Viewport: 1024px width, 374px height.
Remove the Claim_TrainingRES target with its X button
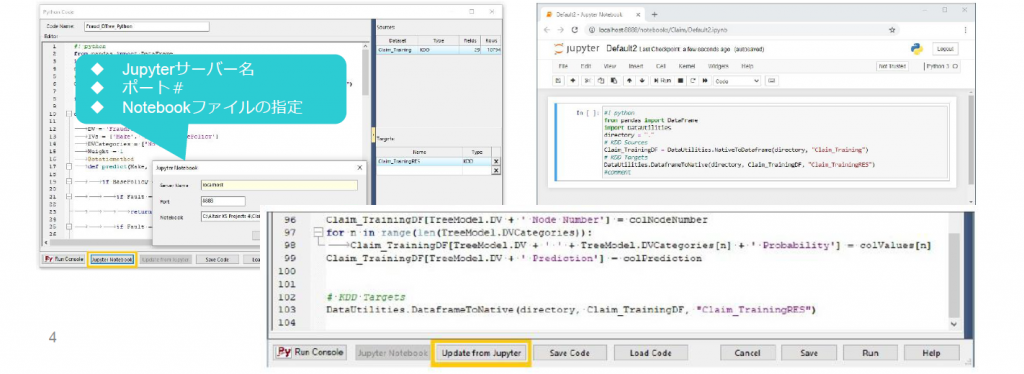coord(496,161)
